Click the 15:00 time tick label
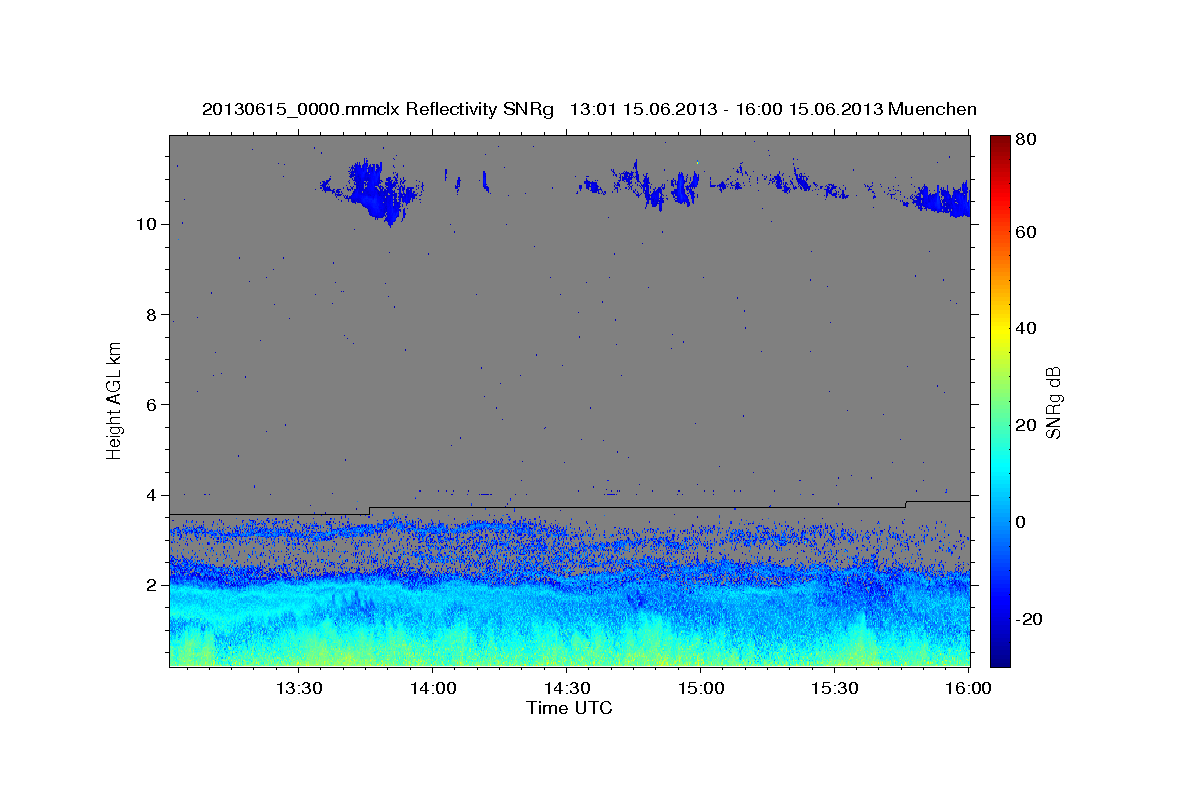Image resolution: width=1200 pixels, height=800 pixels. click(x=701, y=688)
